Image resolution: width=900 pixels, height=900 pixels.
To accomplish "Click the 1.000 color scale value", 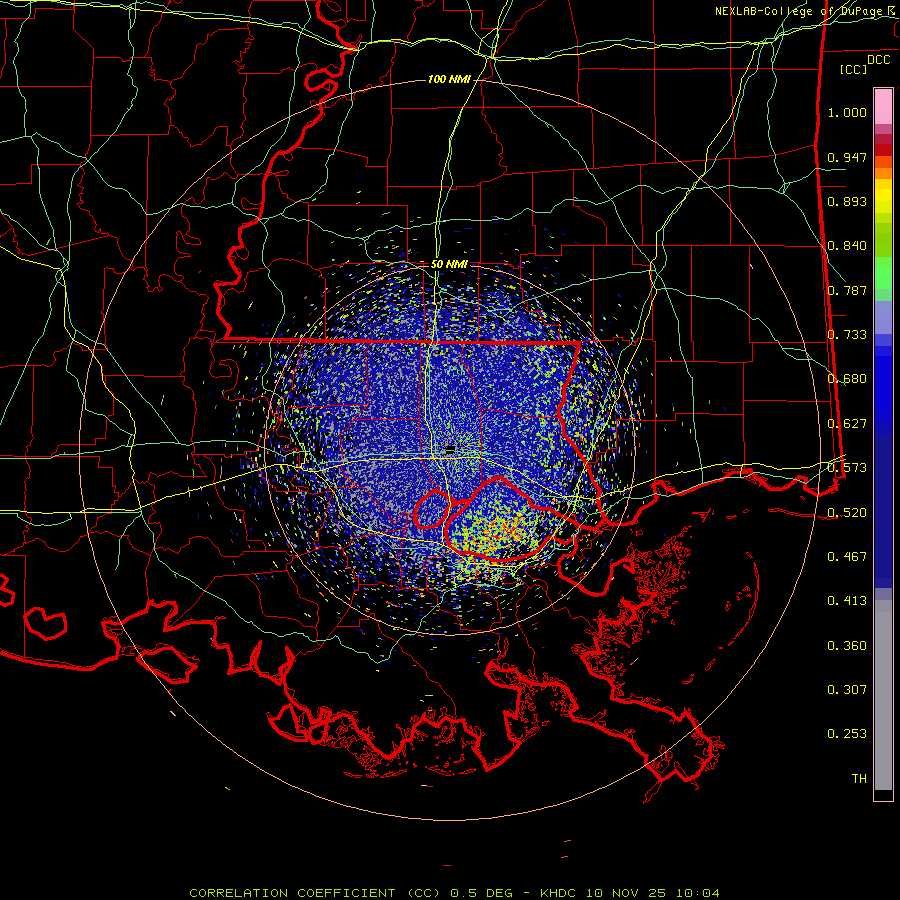I will (x=847, y=112).
